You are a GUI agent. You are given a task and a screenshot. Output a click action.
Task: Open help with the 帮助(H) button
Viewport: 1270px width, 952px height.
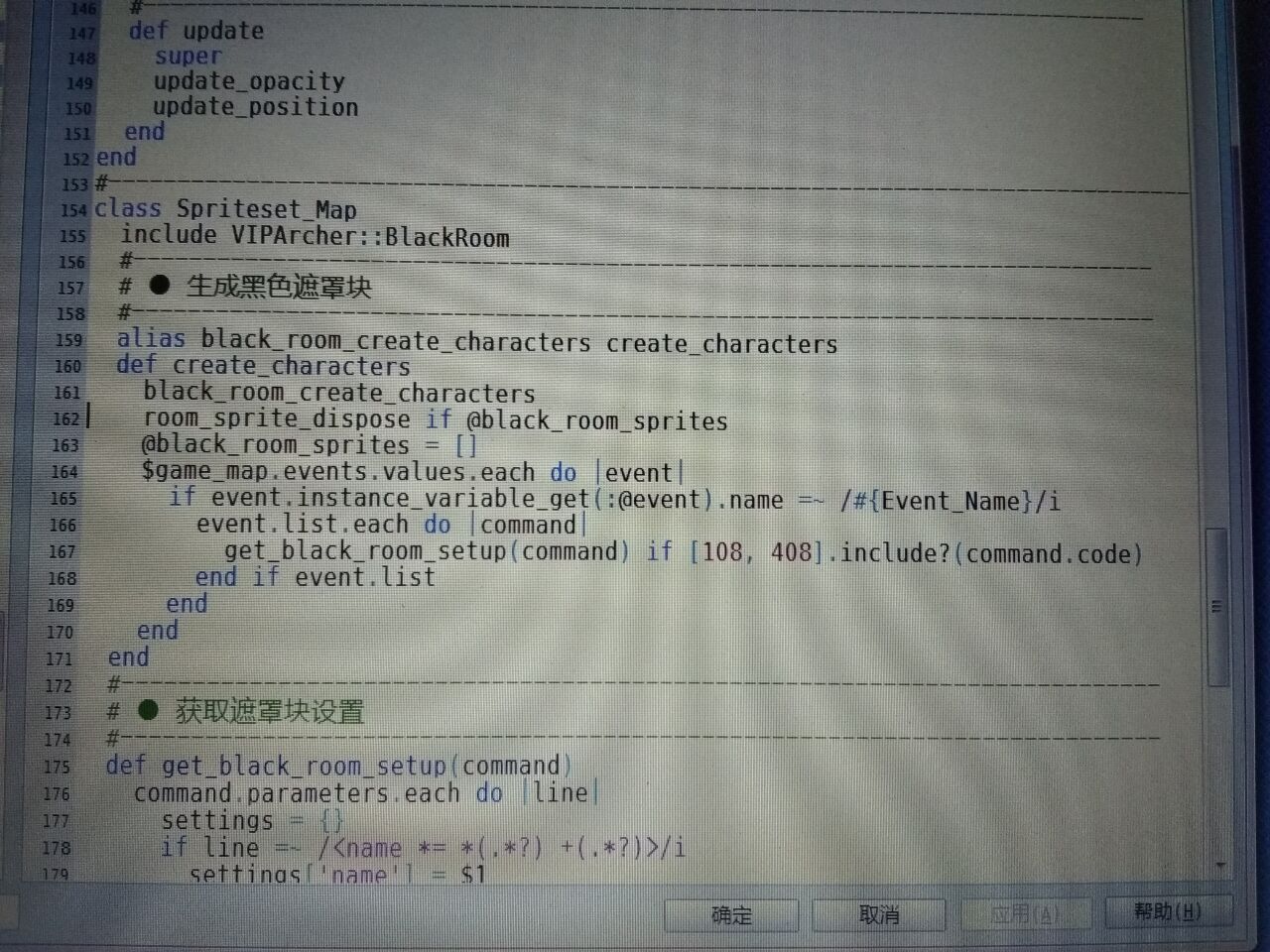point(1168,910)
